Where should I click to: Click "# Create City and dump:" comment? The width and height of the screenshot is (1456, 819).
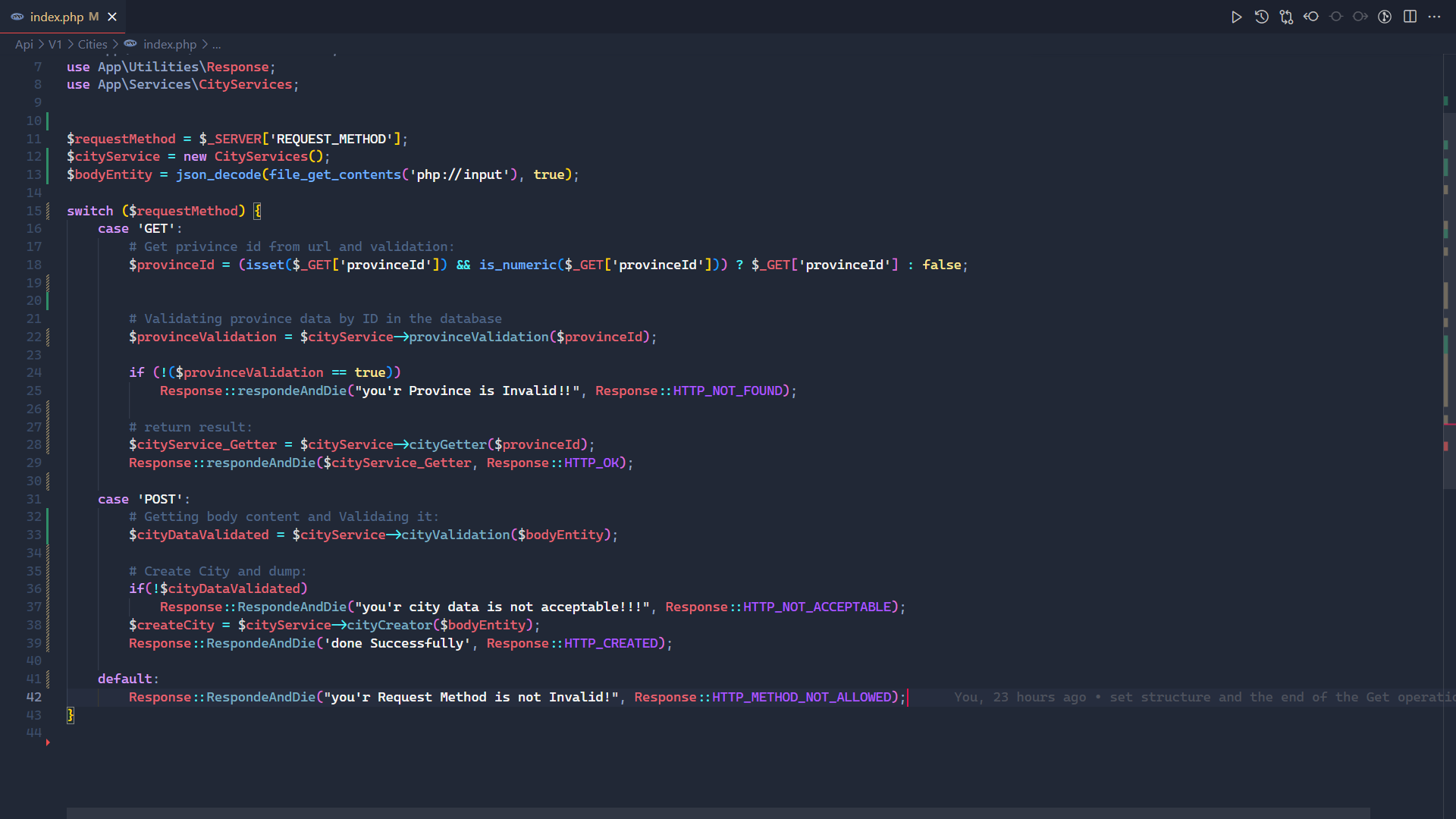point(218,572)
